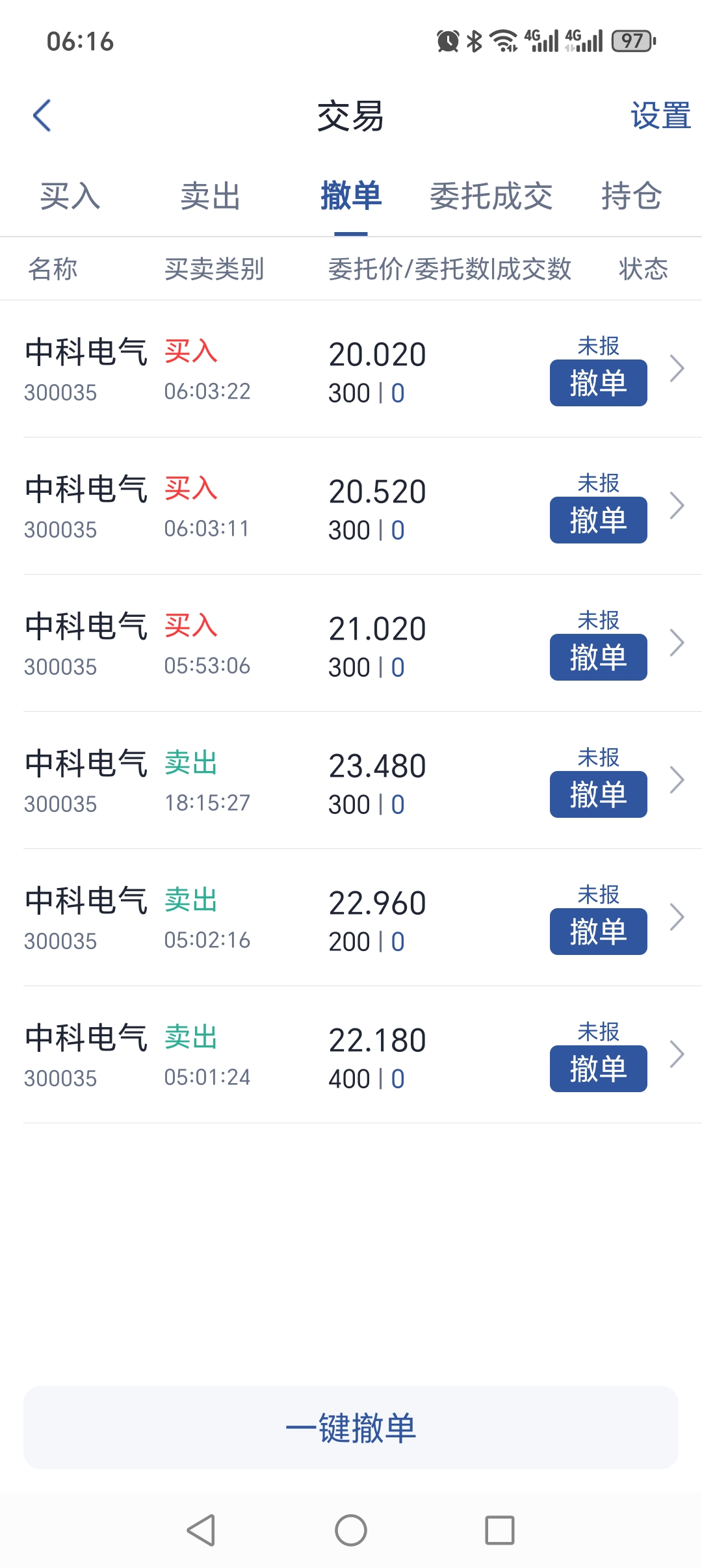Tap the Wi-Fi status icon
This screenshot has height=1568, width=702.
click(x=504, y=41)
